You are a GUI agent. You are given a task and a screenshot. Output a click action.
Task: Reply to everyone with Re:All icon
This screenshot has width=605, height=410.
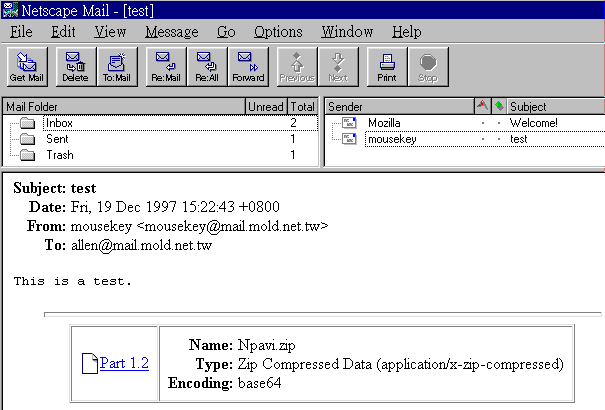coord(206,66)
